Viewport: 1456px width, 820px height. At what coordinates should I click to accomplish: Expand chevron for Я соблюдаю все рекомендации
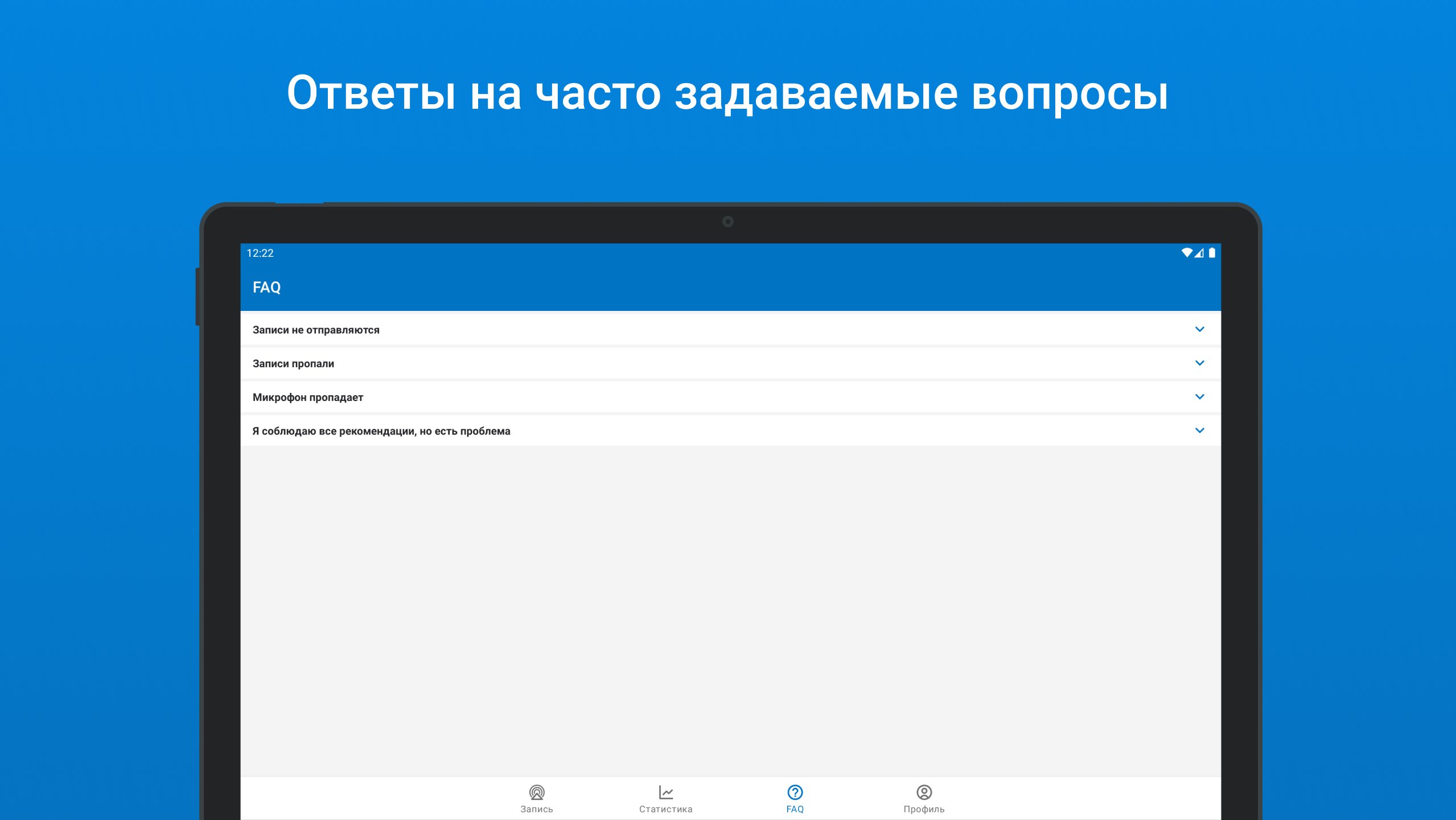point(1199,430)
